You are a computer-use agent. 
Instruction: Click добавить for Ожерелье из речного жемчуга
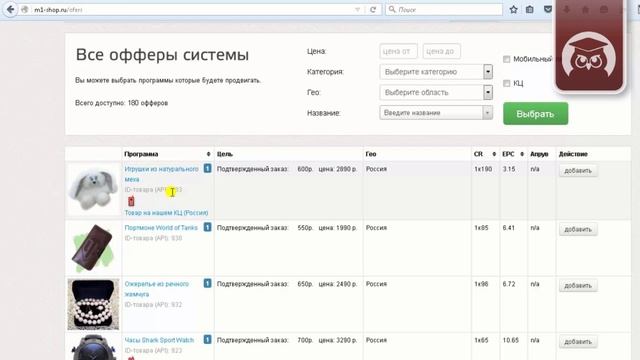[578, 285]
